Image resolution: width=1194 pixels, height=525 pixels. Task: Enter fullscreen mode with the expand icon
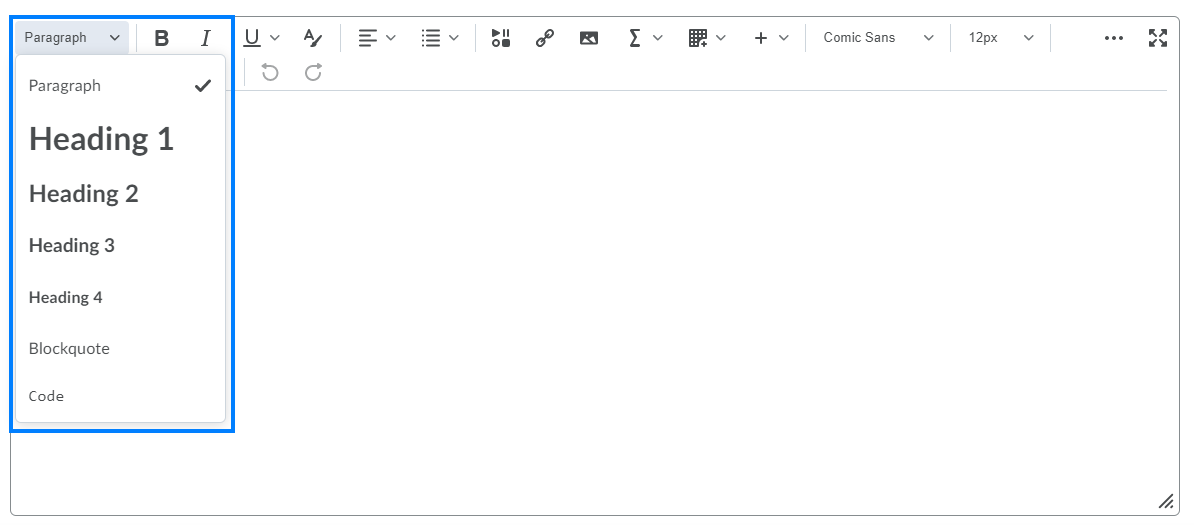click(1158, 38)
